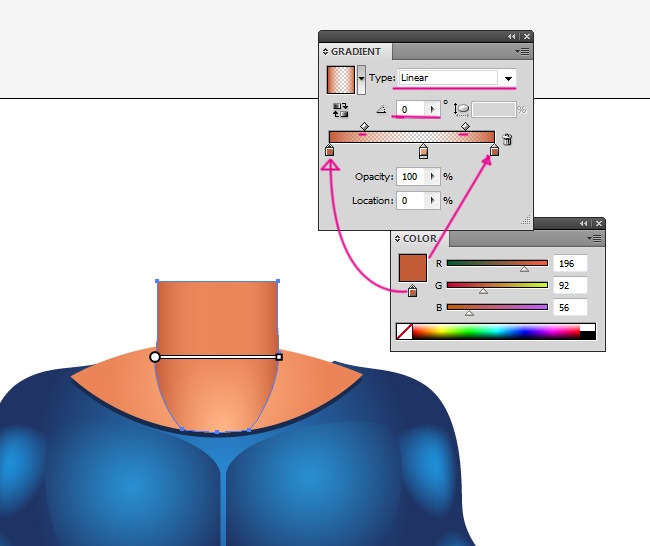Click the right midpoint diamond on gradient bar

click(x=466, y=127)
